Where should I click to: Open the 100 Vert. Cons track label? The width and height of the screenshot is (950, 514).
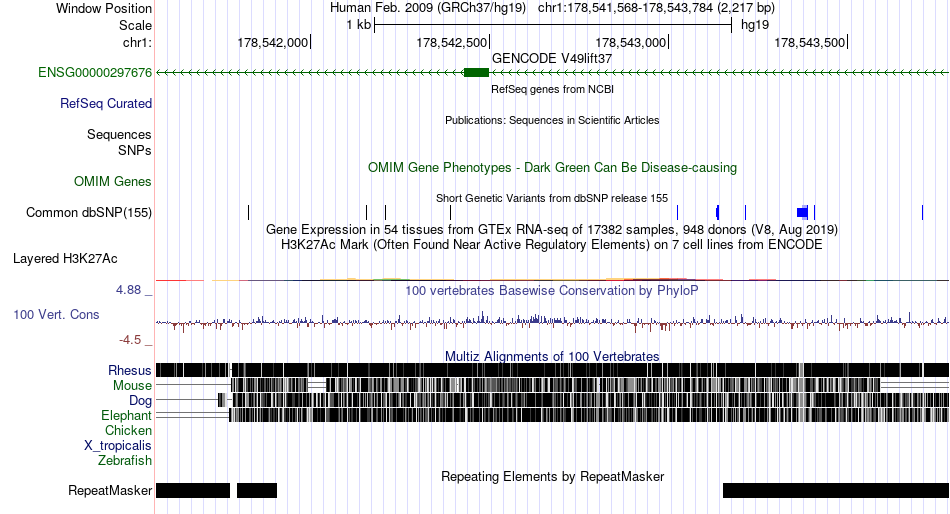point(56,315)
